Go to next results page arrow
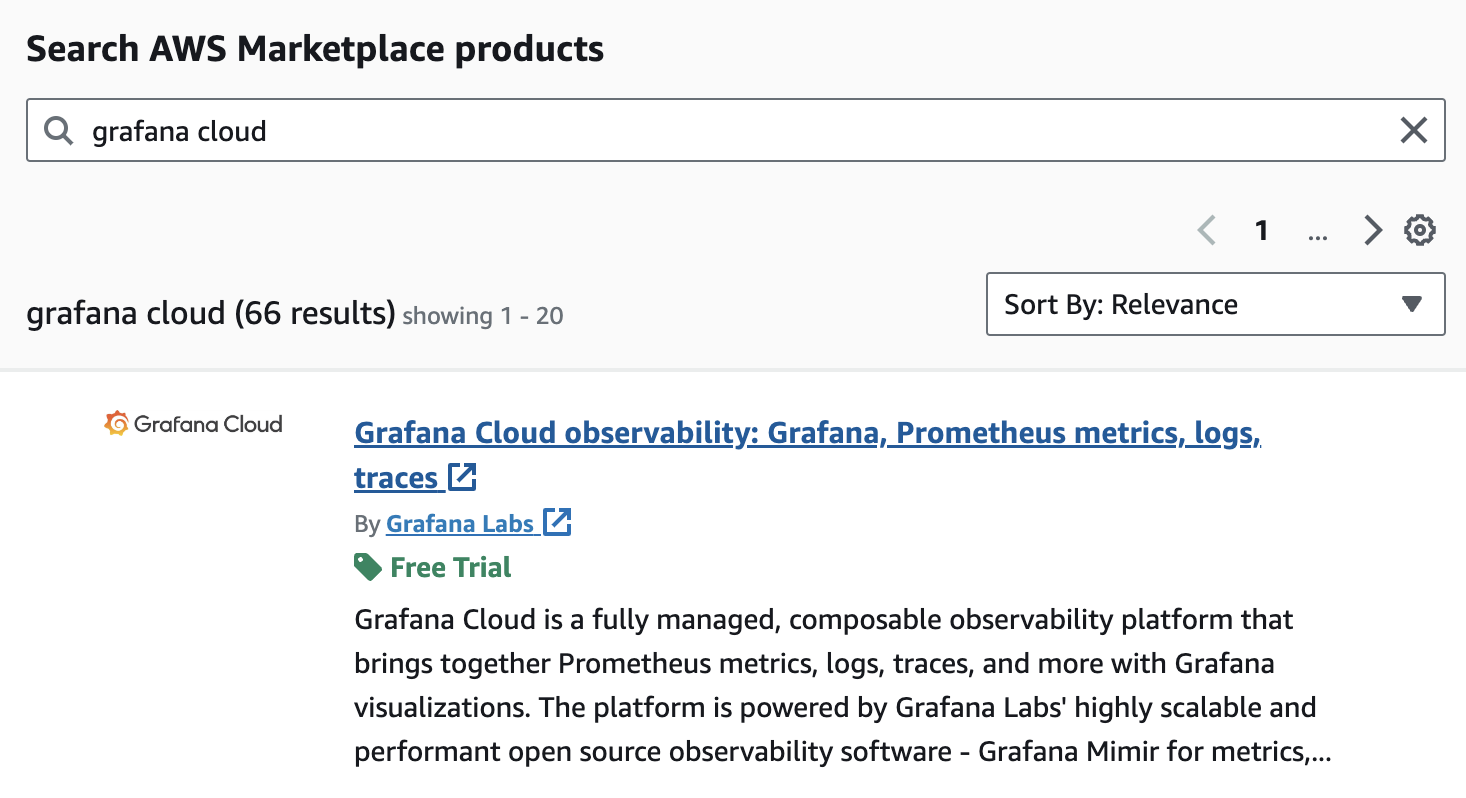Viewport: 1466px width, 798px height. [1373, 231]
